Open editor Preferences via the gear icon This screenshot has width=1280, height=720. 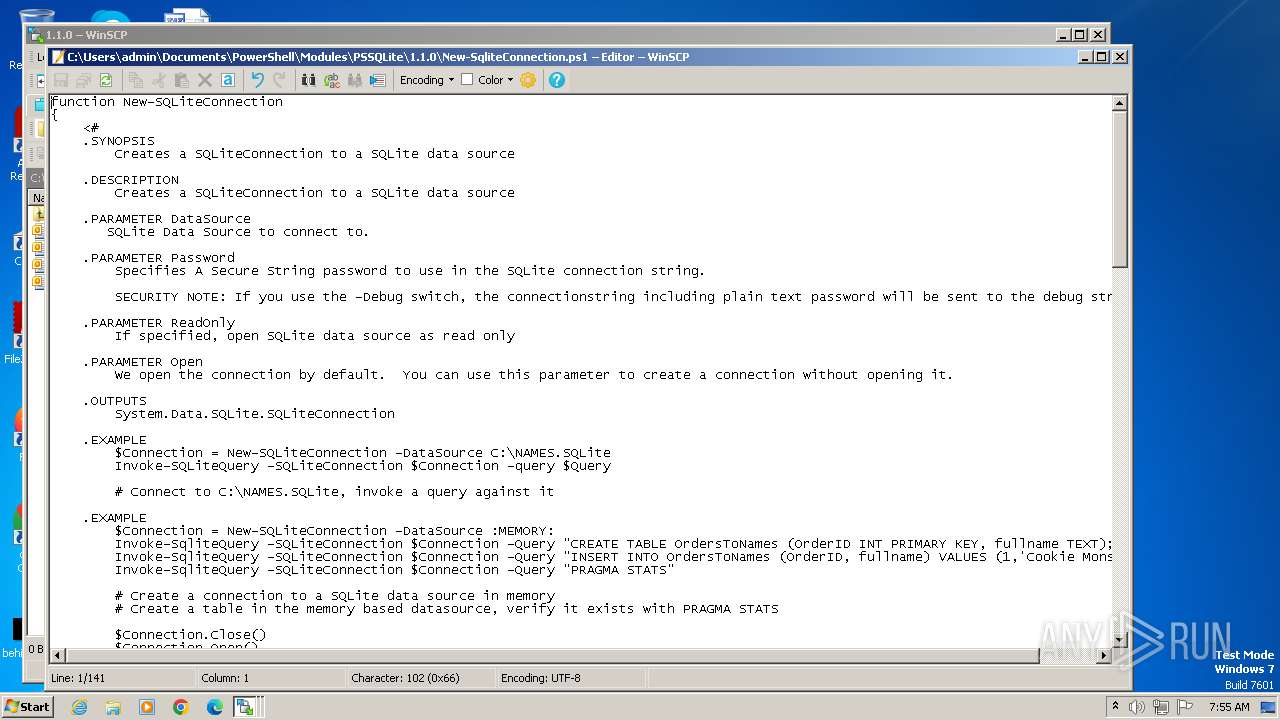click(528, 80)
